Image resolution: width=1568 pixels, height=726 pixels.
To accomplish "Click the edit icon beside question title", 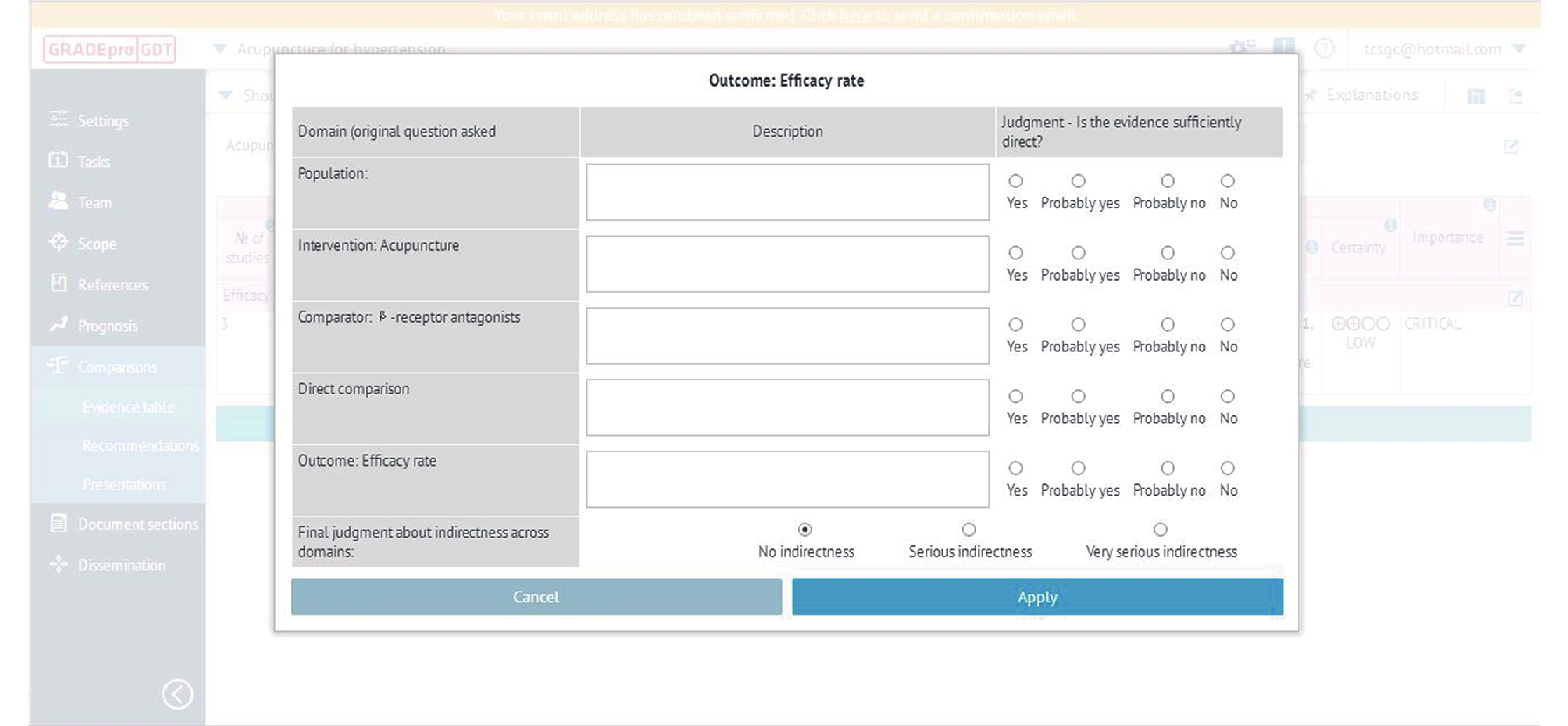I will click(1511, 146).
